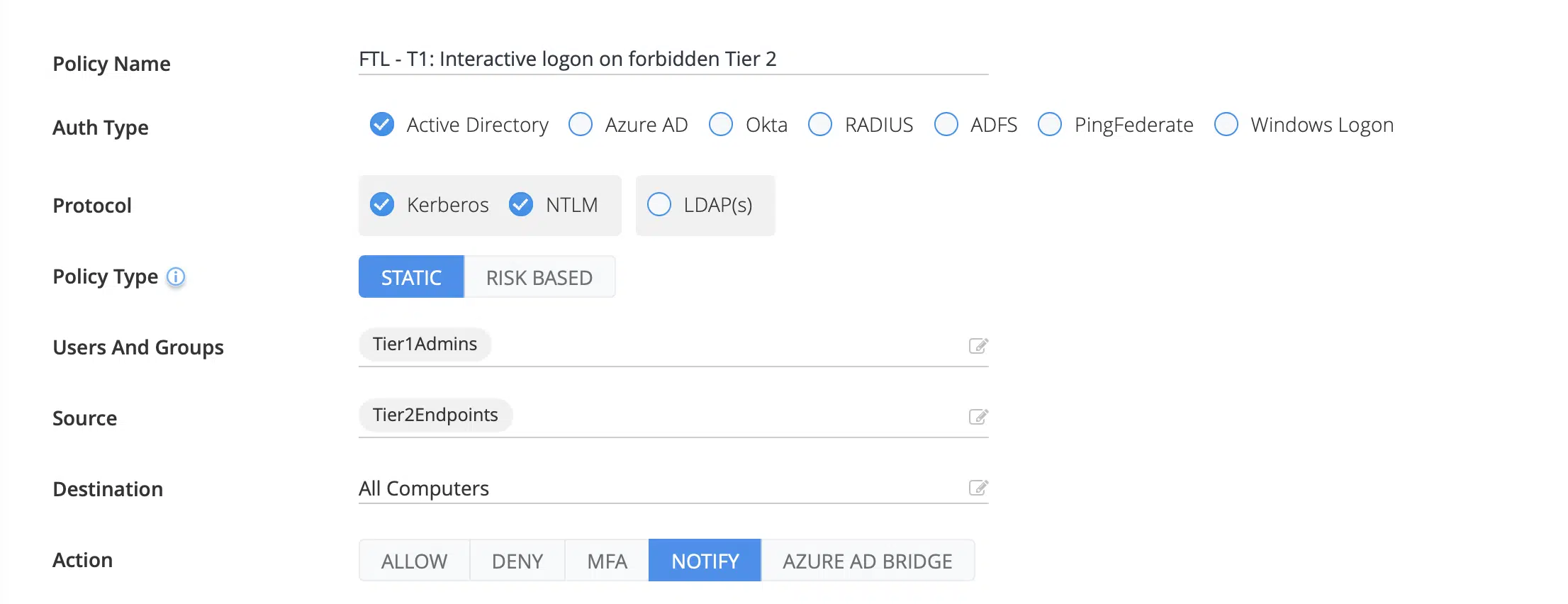The height and width of the screenshot is (604, 1568).
Task: Click the Policy Type info icon
Action: click(176, 276)
